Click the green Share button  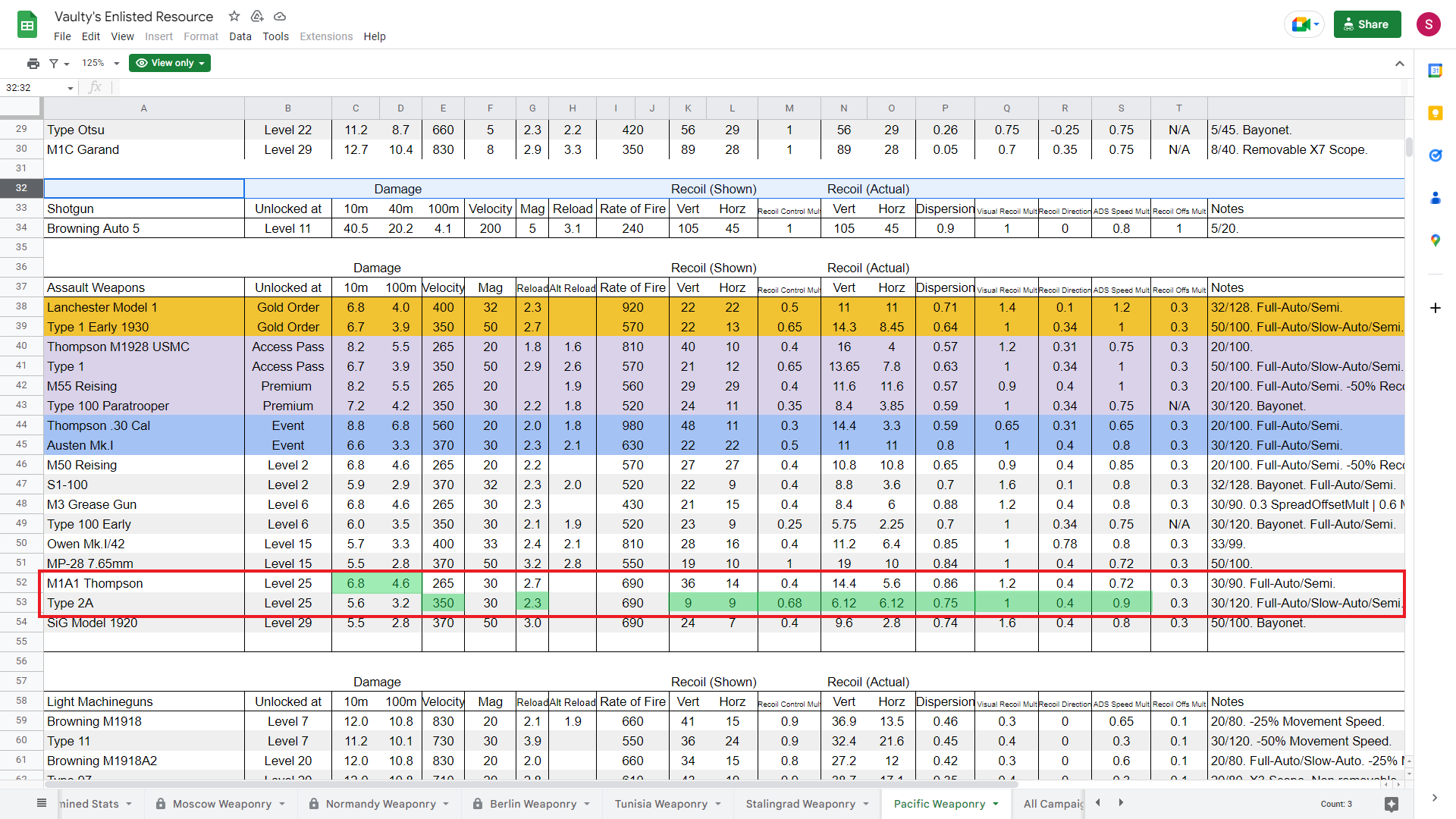coord(1367,24)
